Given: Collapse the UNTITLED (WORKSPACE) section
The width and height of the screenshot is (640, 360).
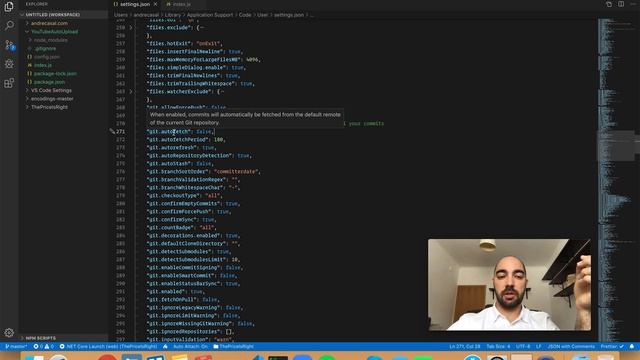Looking at the screenshot, I should point(52,15).
